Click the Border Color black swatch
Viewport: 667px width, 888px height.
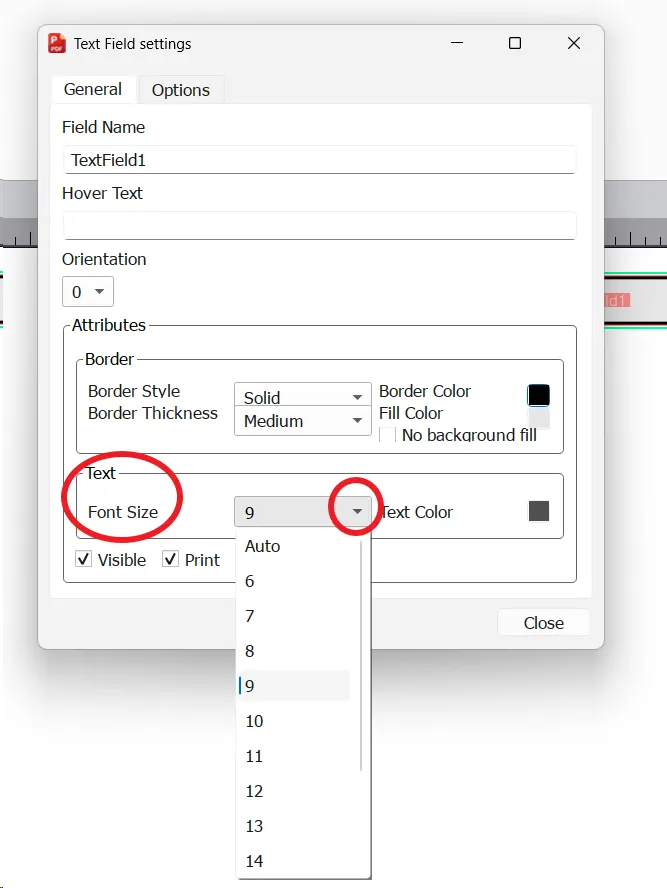coord(538,395)
